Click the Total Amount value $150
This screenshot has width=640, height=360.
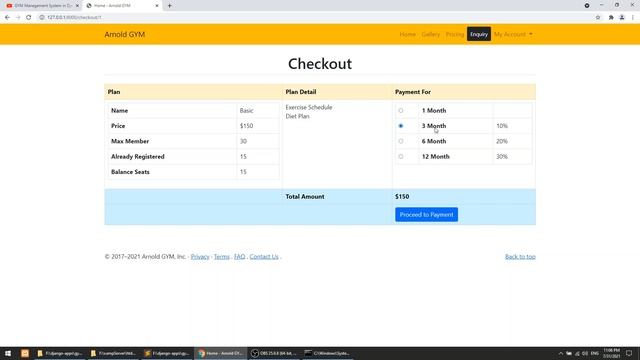point(402,196)
